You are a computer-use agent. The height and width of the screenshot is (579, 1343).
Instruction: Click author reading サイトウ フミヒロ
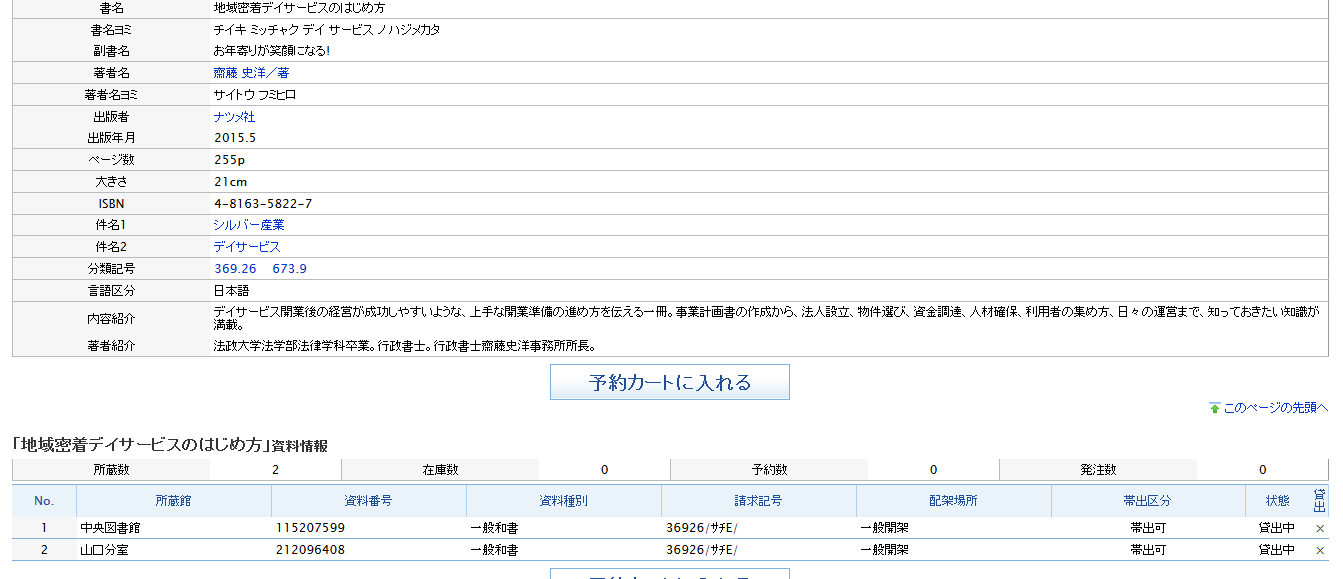click(x=255, y=95)
